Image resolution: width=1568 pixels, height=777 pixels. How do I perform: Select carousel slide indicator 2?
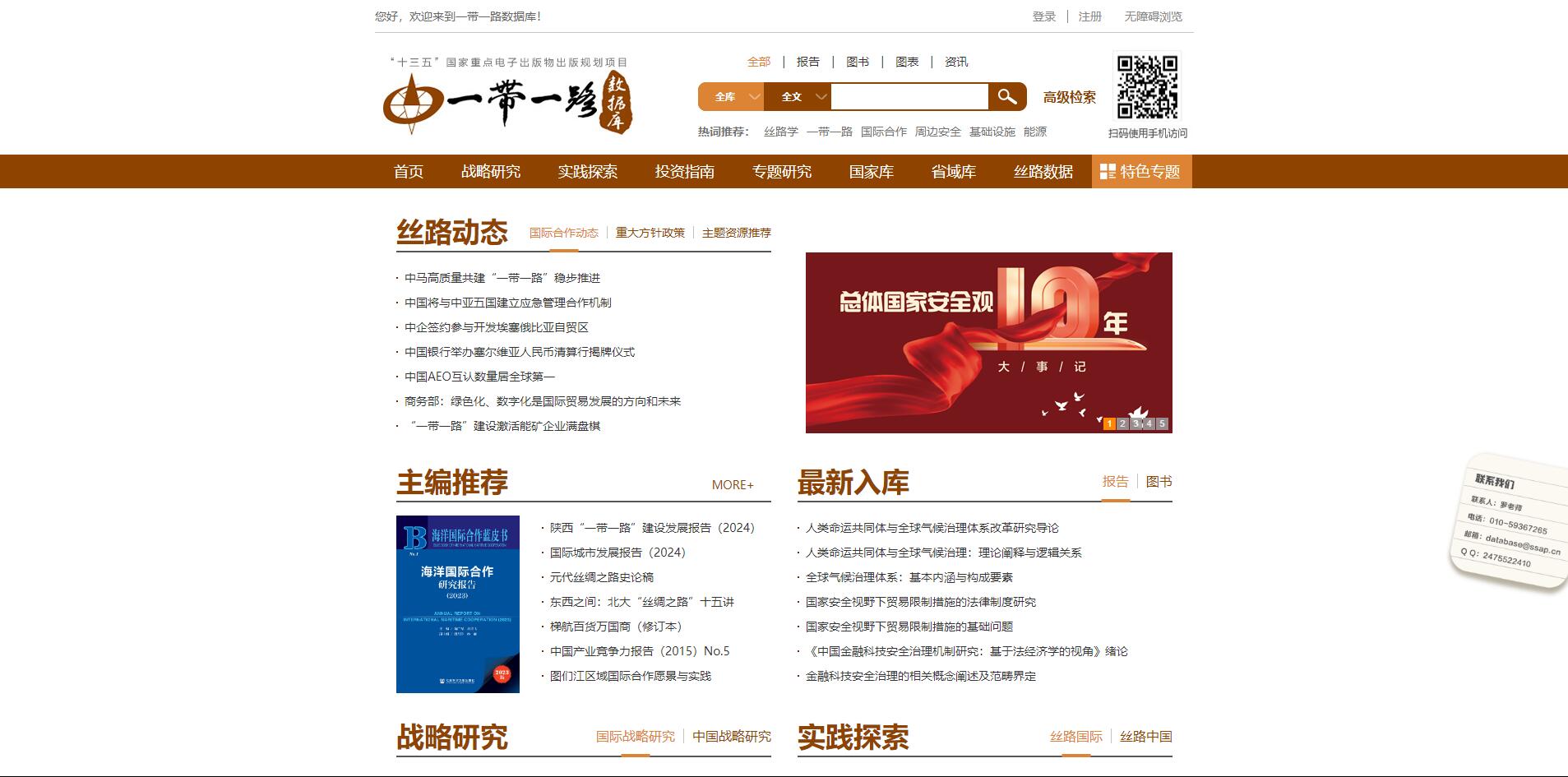pos(1122,423)
